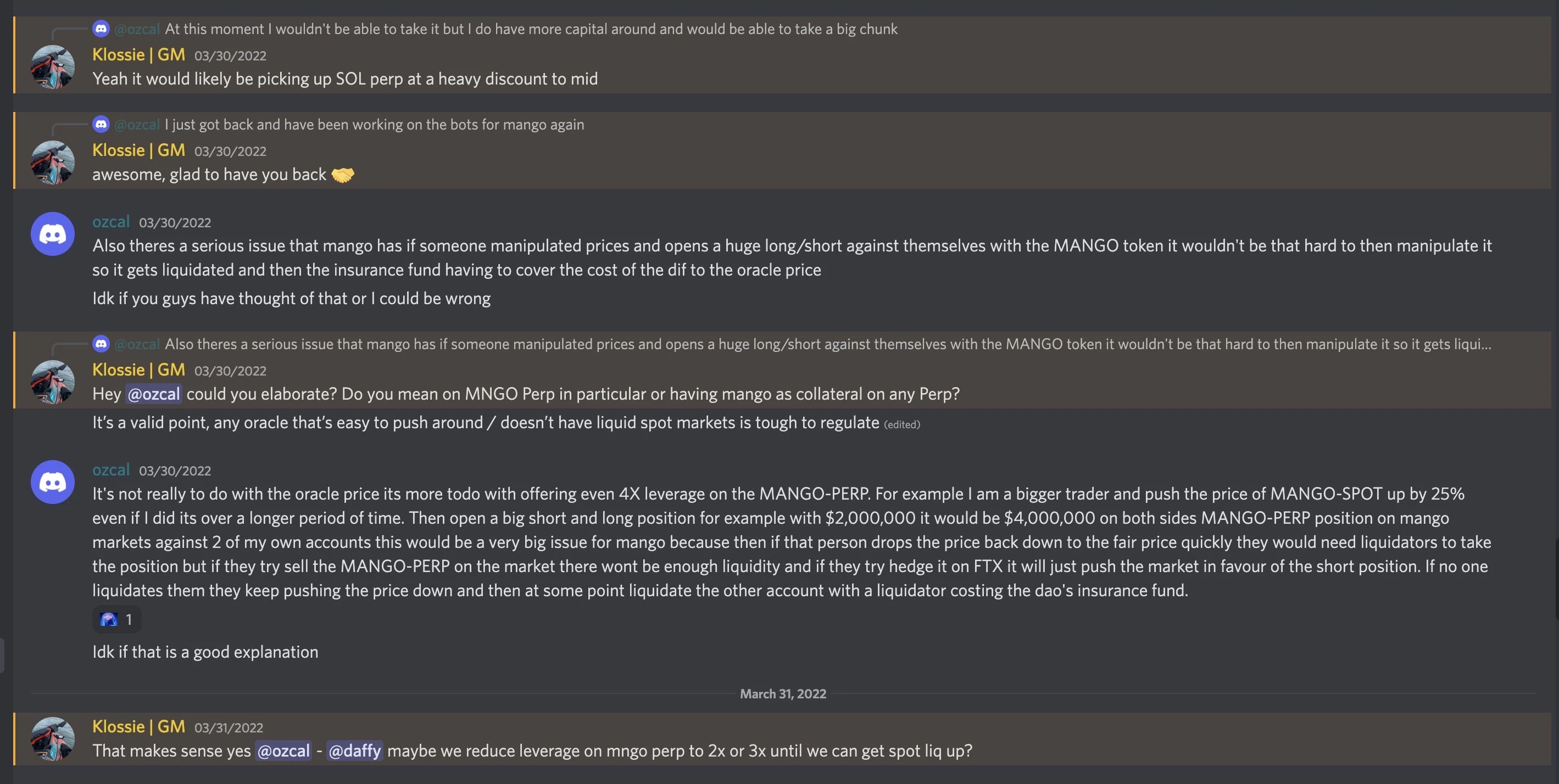Click small Discord icon in "I just got back" reply preview
The height and width of the screenshot is (784, 1559).
tap(101, 124)
